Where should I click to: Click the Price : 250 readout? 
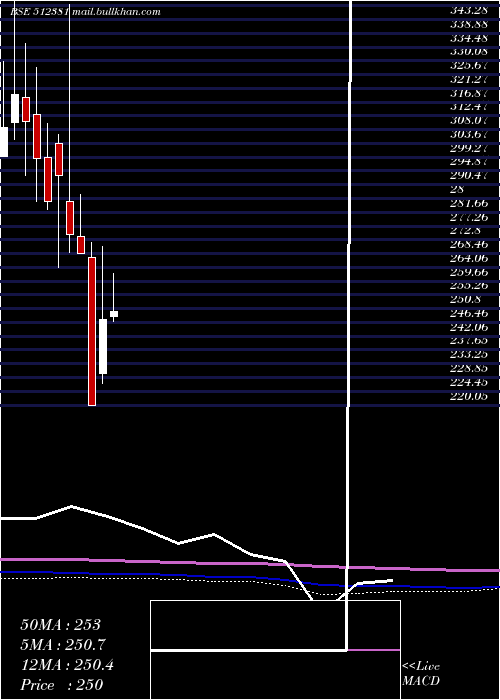point(62,685)
